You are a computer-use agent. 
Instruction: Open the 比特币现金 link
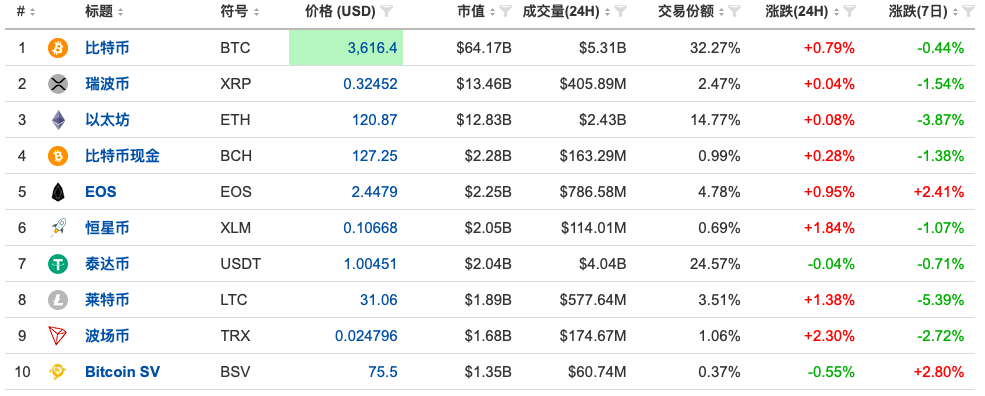click(x=122, y=156)
